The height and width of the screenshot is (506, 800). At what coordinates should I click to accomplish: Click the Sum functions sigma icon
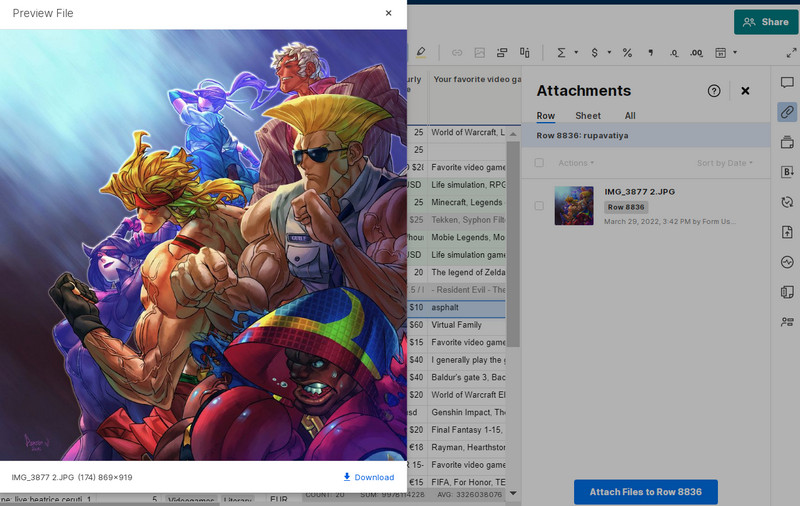click(x=561, y=53)
